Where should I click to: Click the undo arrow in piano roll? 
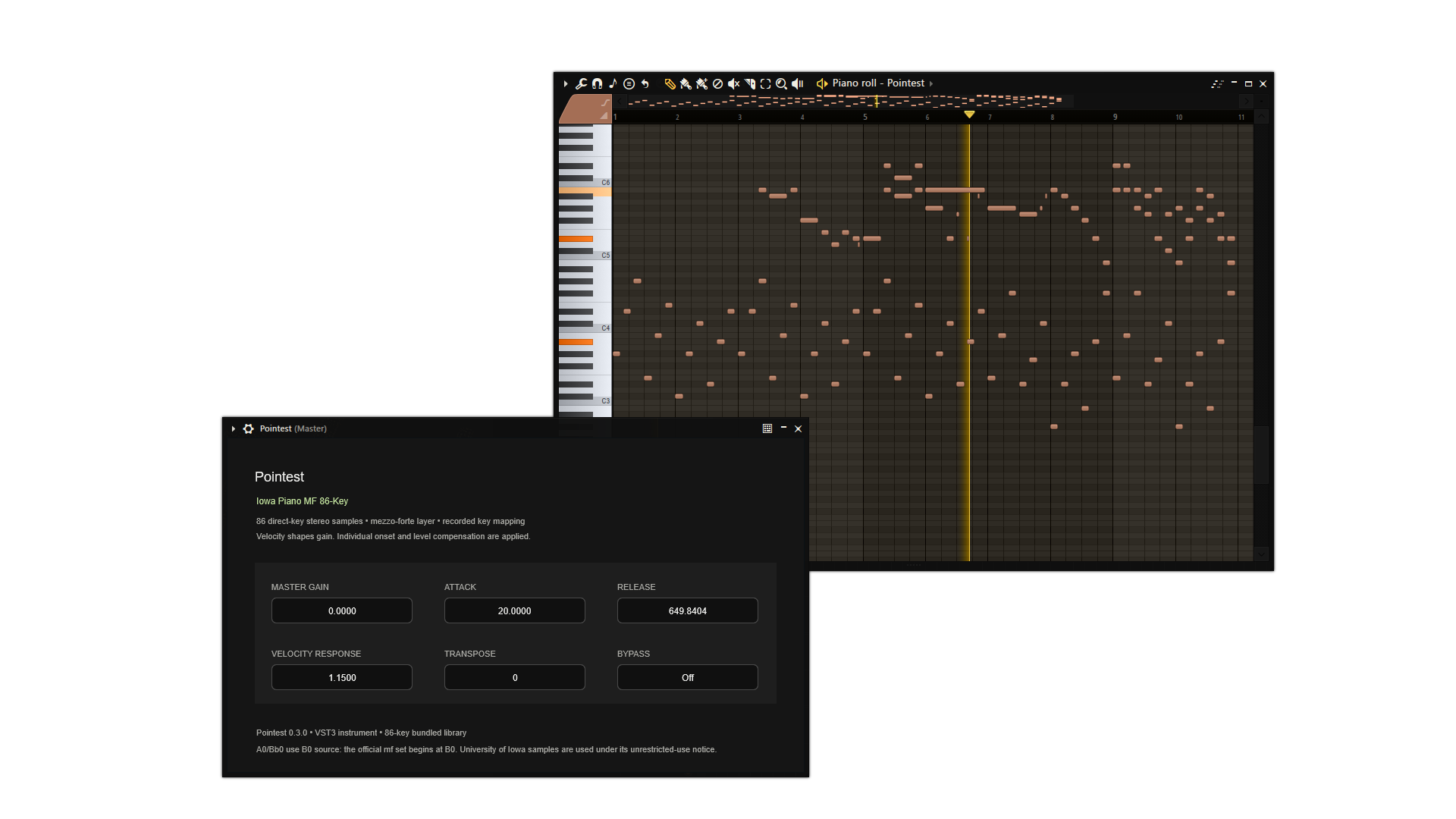pyautogui.click(x=645, y=83)
